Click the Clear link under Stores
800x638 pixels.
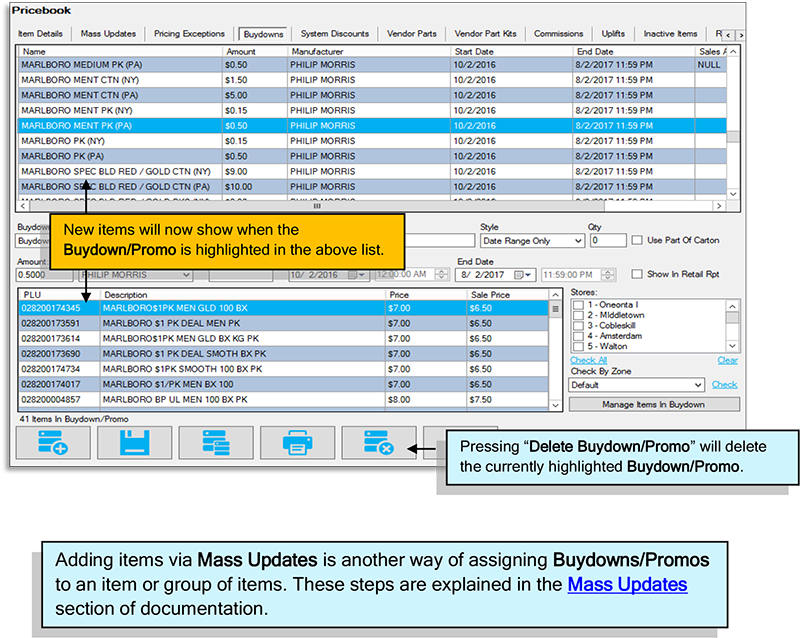click(728, 360)
